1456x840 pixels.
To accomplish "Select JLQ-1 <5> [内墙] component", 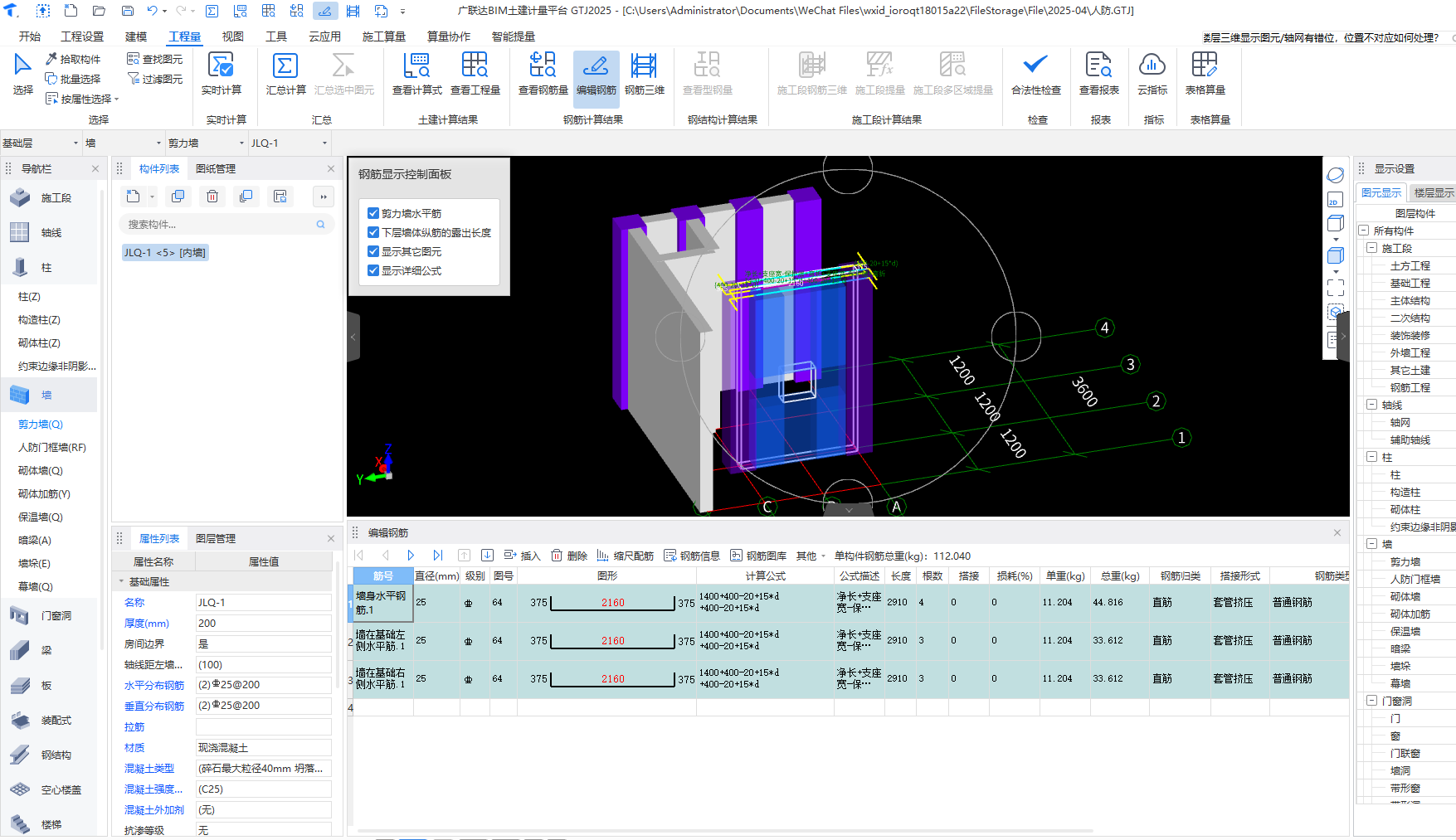I will tap(165, 252).
